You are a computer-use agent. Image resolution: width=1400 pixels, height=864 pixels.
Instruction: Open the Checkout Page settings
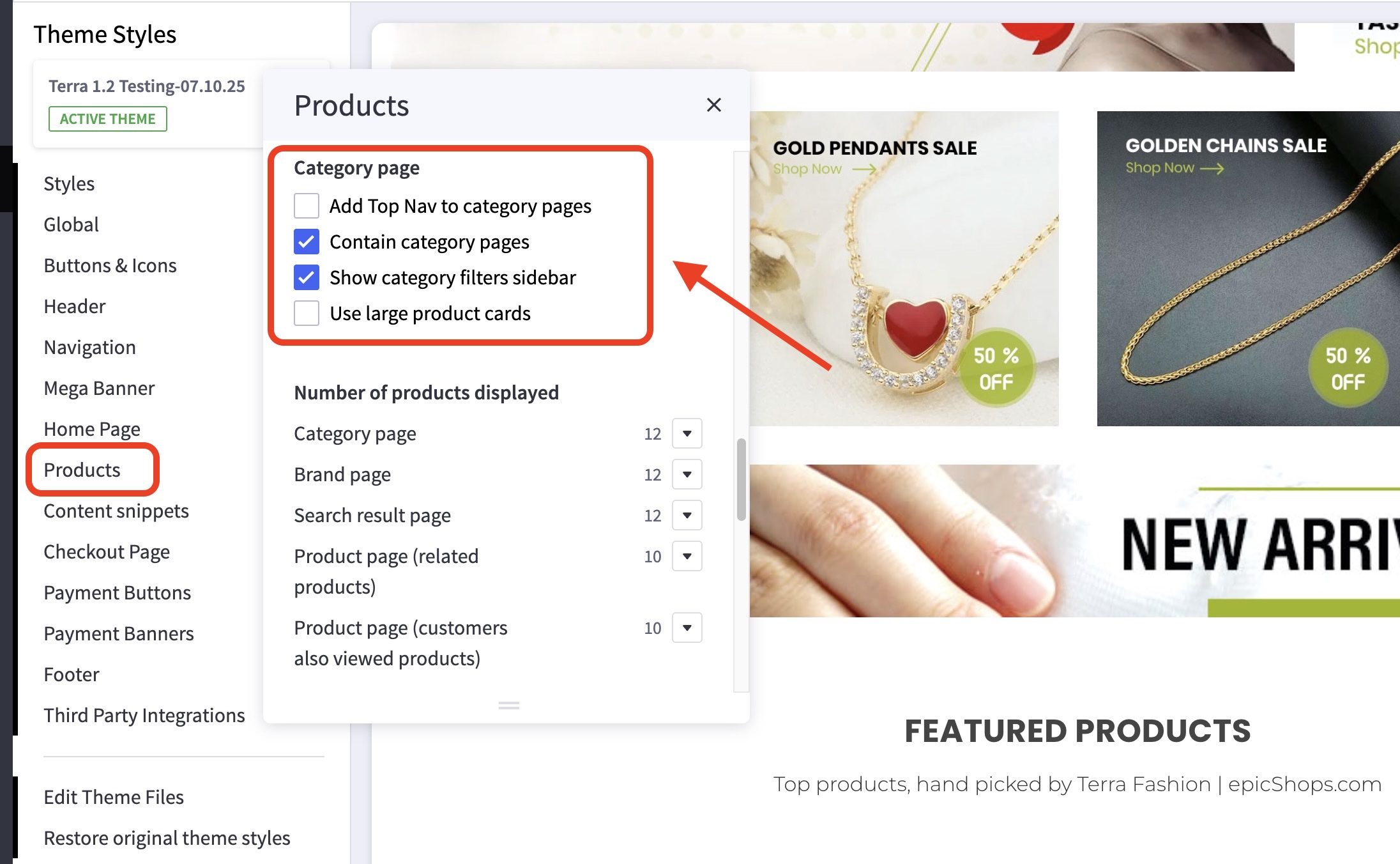coord(107,552)
